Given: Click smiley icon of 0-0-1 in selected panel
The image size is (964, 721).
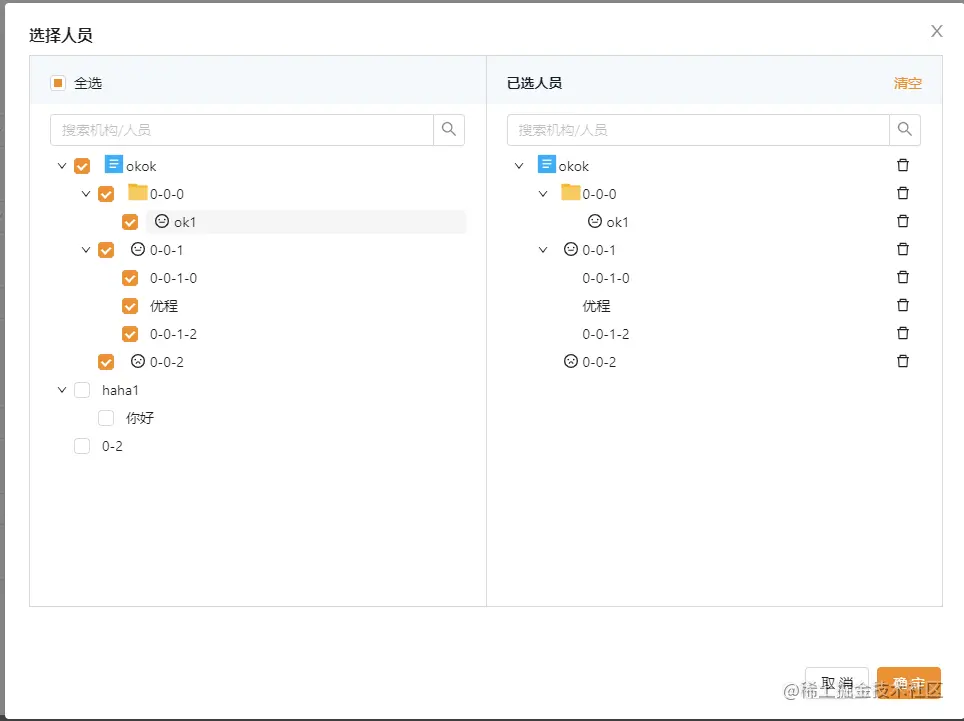Looking at the screenshot, I should (571, 249).
